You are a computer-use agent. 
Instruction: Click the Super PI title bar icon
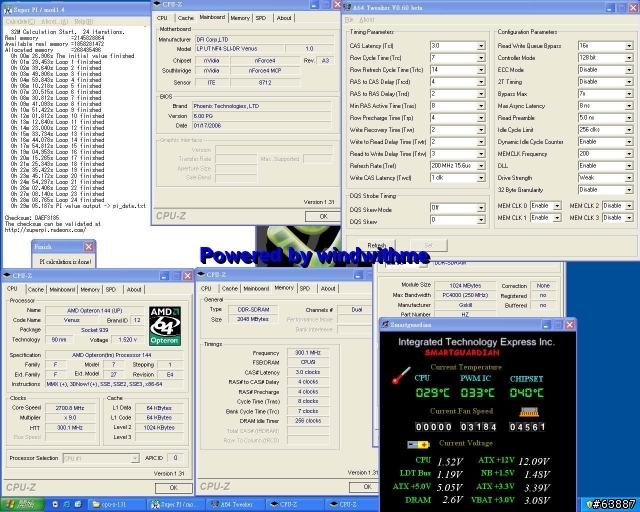pyautogui.click(x=8, y=9)
